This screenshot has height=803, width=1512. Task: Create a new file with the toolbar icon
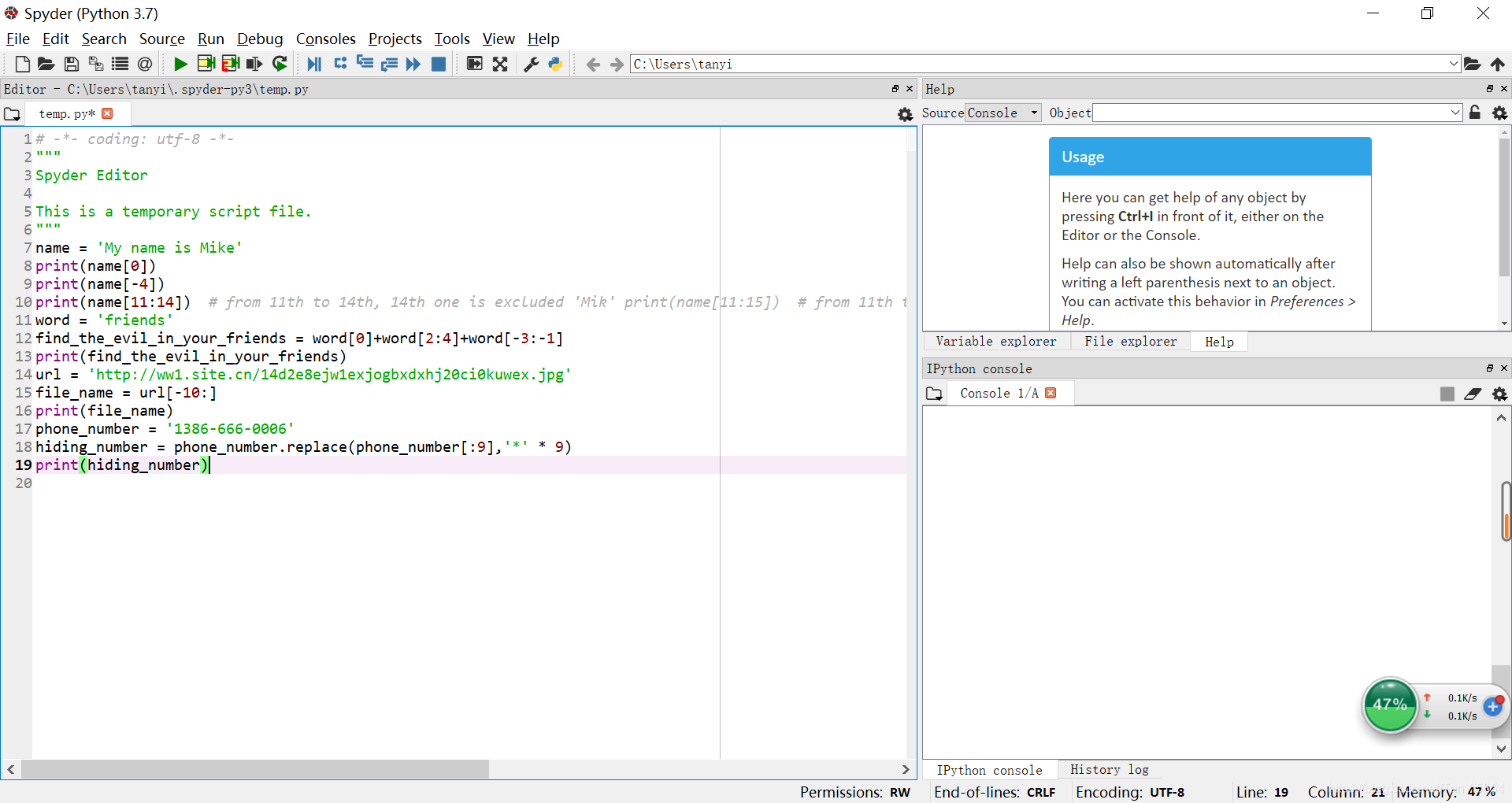[22, 64]
